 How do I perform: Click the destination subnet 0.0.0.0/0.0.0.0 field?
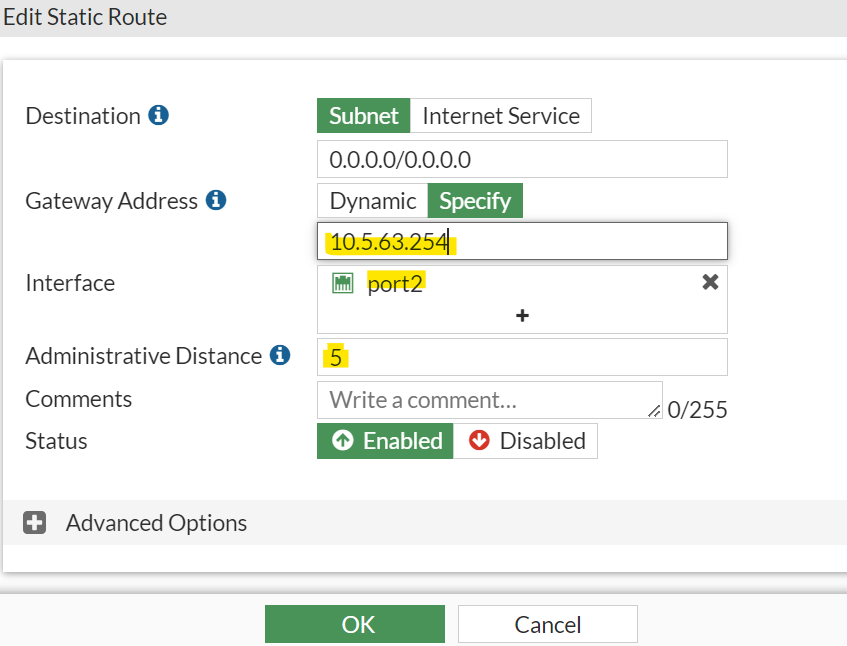522,159
